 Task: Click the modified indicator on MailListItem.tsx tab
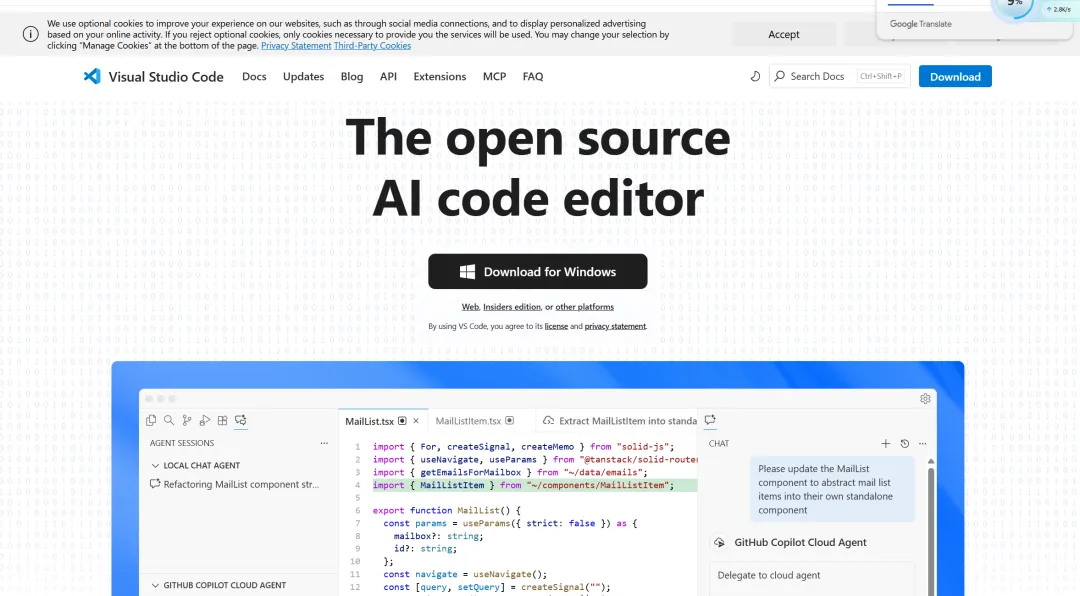point(510,421)
